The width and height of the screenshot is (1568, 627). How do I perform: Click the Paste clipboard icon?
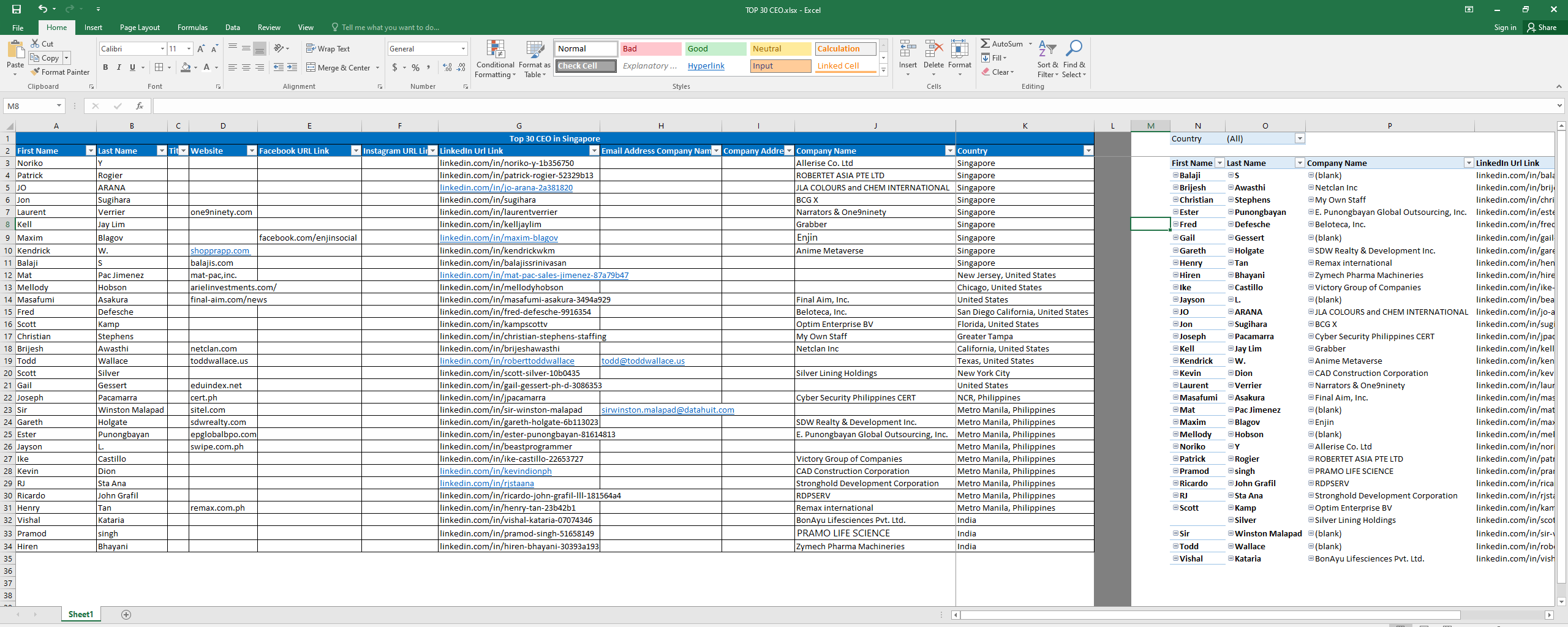15,50
